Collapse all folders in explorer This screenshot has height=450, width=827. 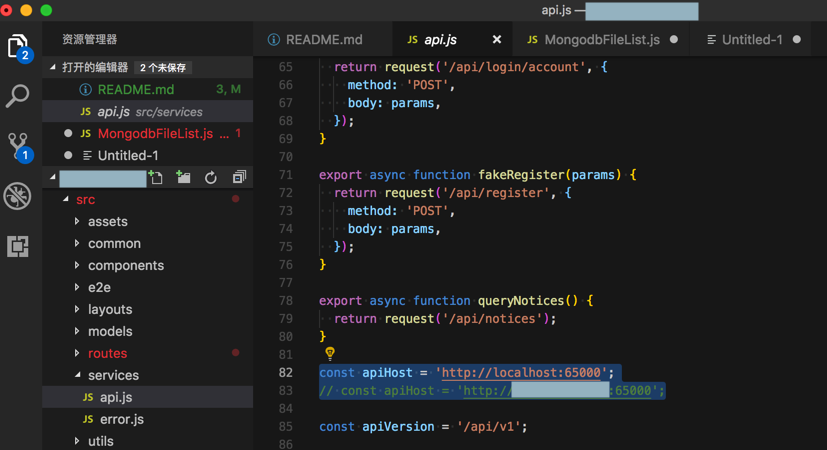tap(239, 178)
